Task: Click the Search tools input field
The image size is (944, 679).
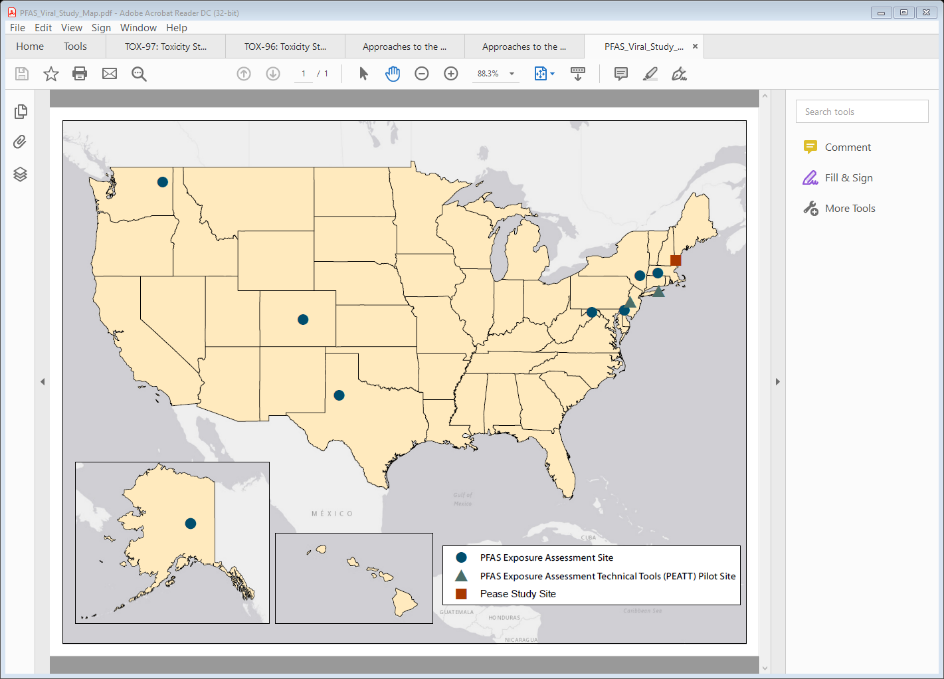Action: click(862, 112)
